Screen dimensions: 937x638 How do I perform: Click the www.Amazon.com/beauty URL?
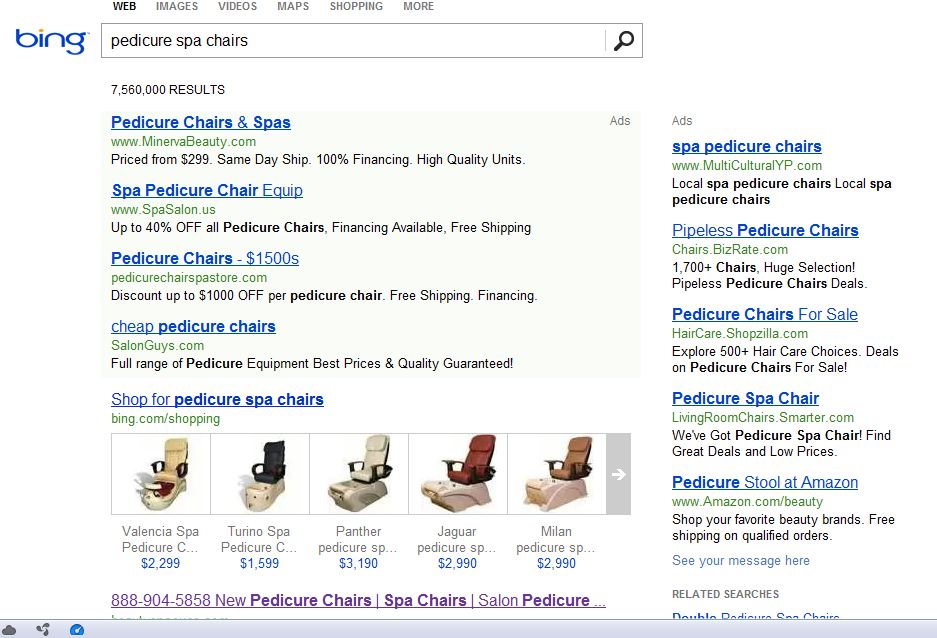[748, 502]
